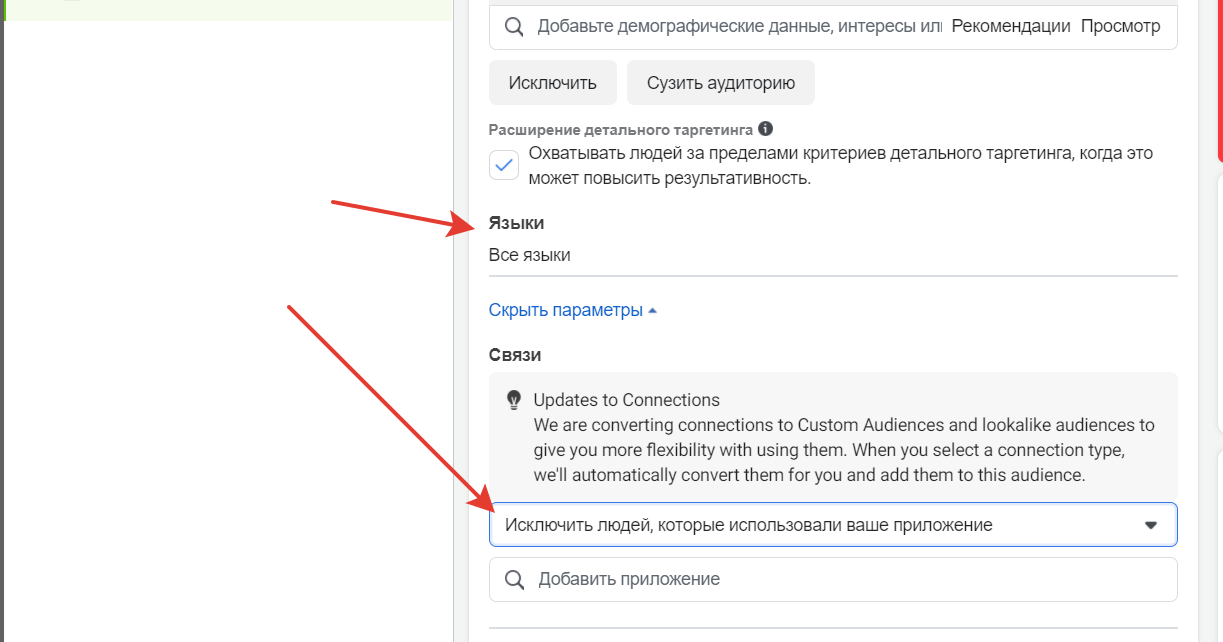Open the Просмотр browse option

coord(1121,26)
